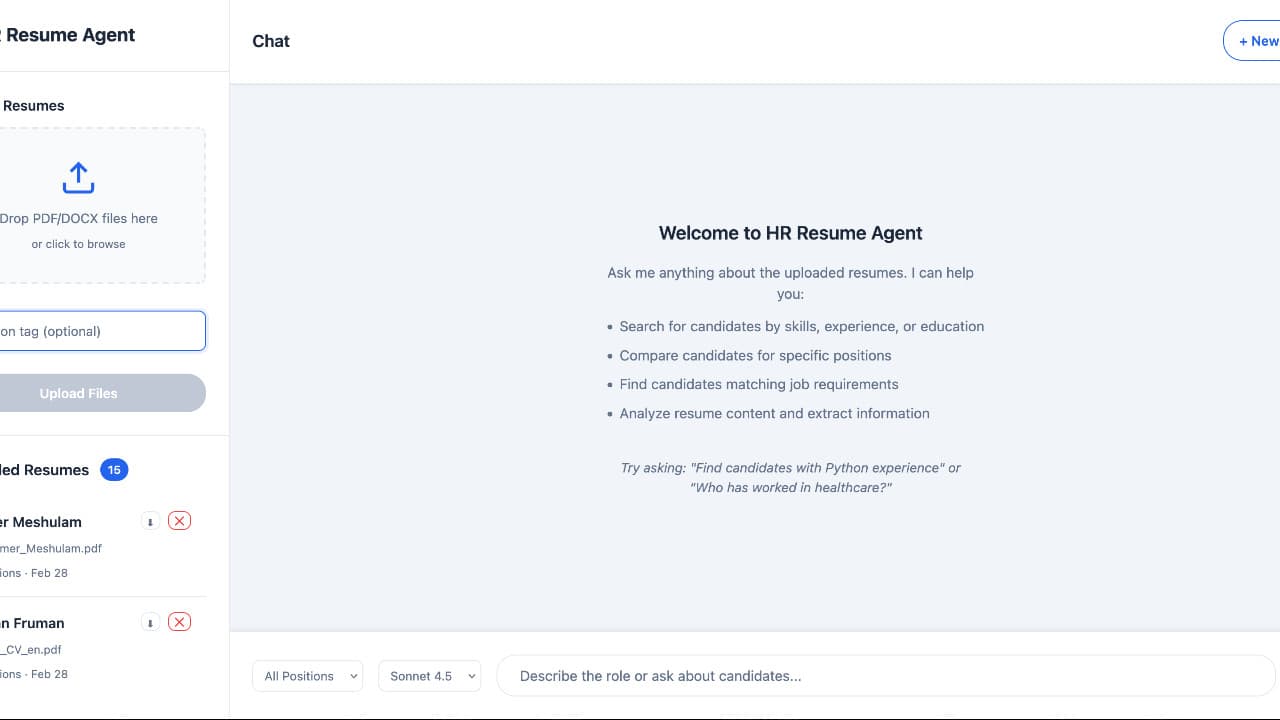Click the blue '15' resumes count badge

click(114, 469)
